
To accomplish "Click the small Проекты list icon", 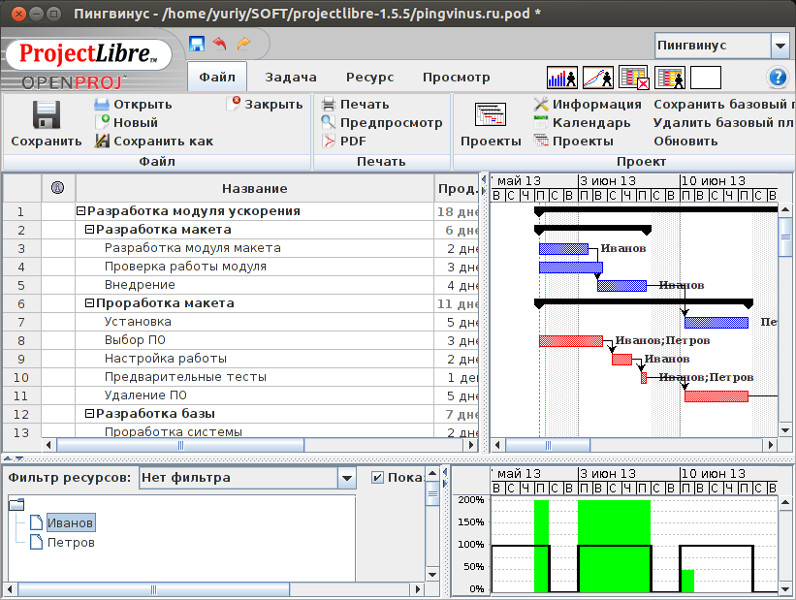I will tap(541, 141).
